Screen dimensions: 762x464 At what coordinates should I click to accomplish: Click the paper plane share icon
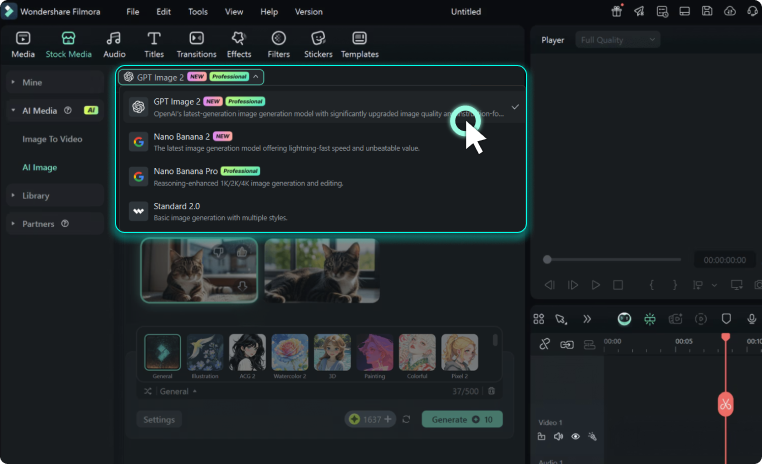point(639,11)
